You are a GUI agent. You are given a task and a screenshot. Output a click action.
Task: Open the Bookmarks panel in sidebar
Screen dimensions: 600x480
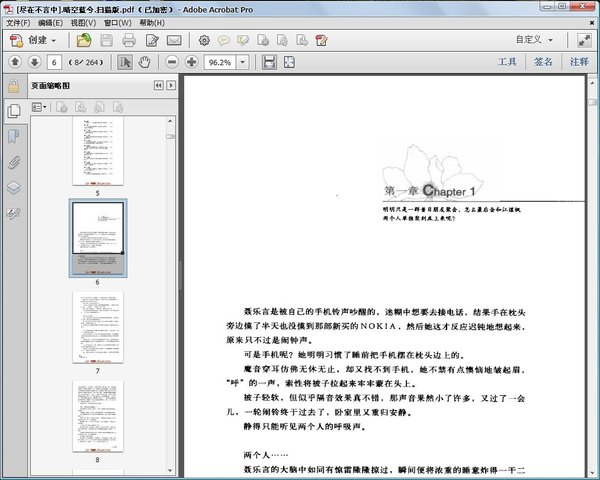[x=14, y=135]
